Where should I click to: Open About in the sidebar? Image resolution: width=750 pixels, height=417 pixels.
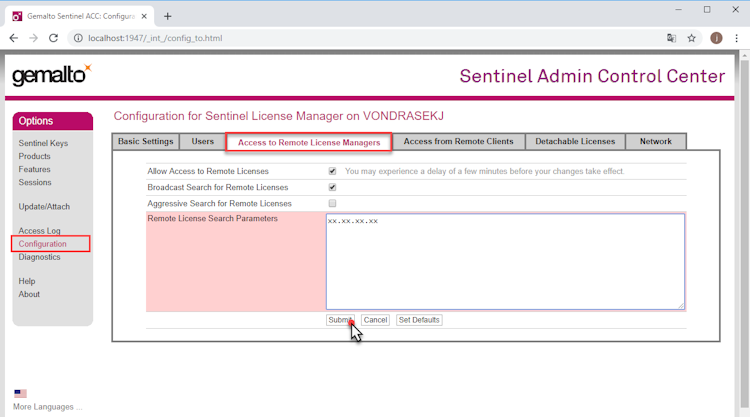pyautogui.click(x=29, y=294)
